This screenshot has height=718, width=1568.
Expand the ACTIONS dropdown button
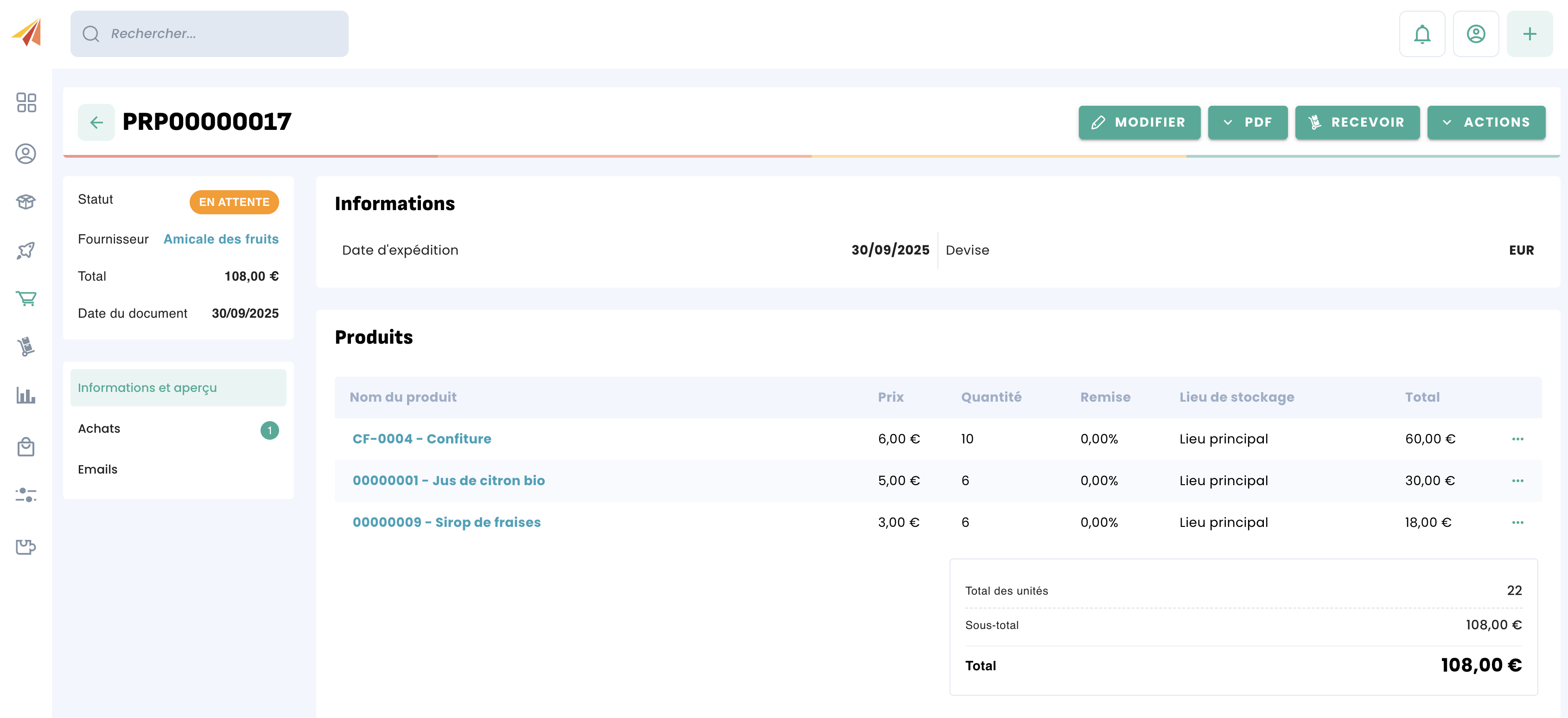1486,122
